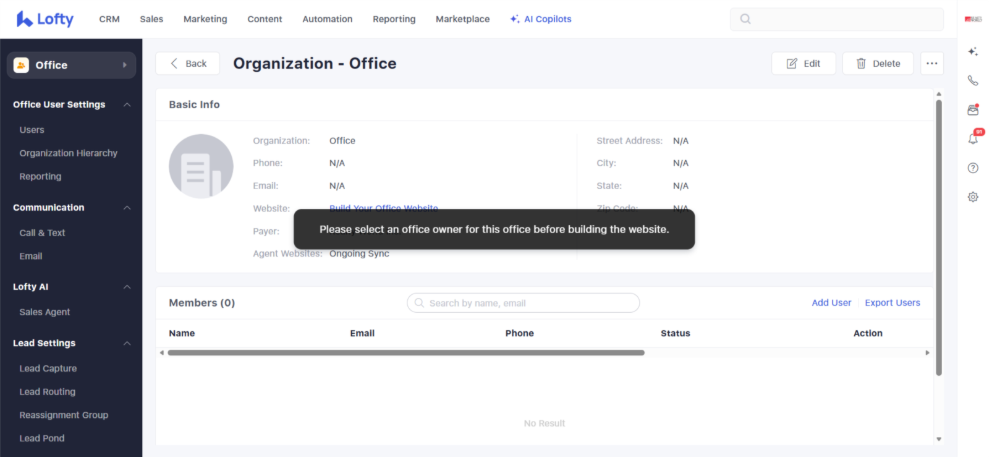Open the settings gear icon
The image size is (990, 457).
pyautogui.click(x=973, y=197)
